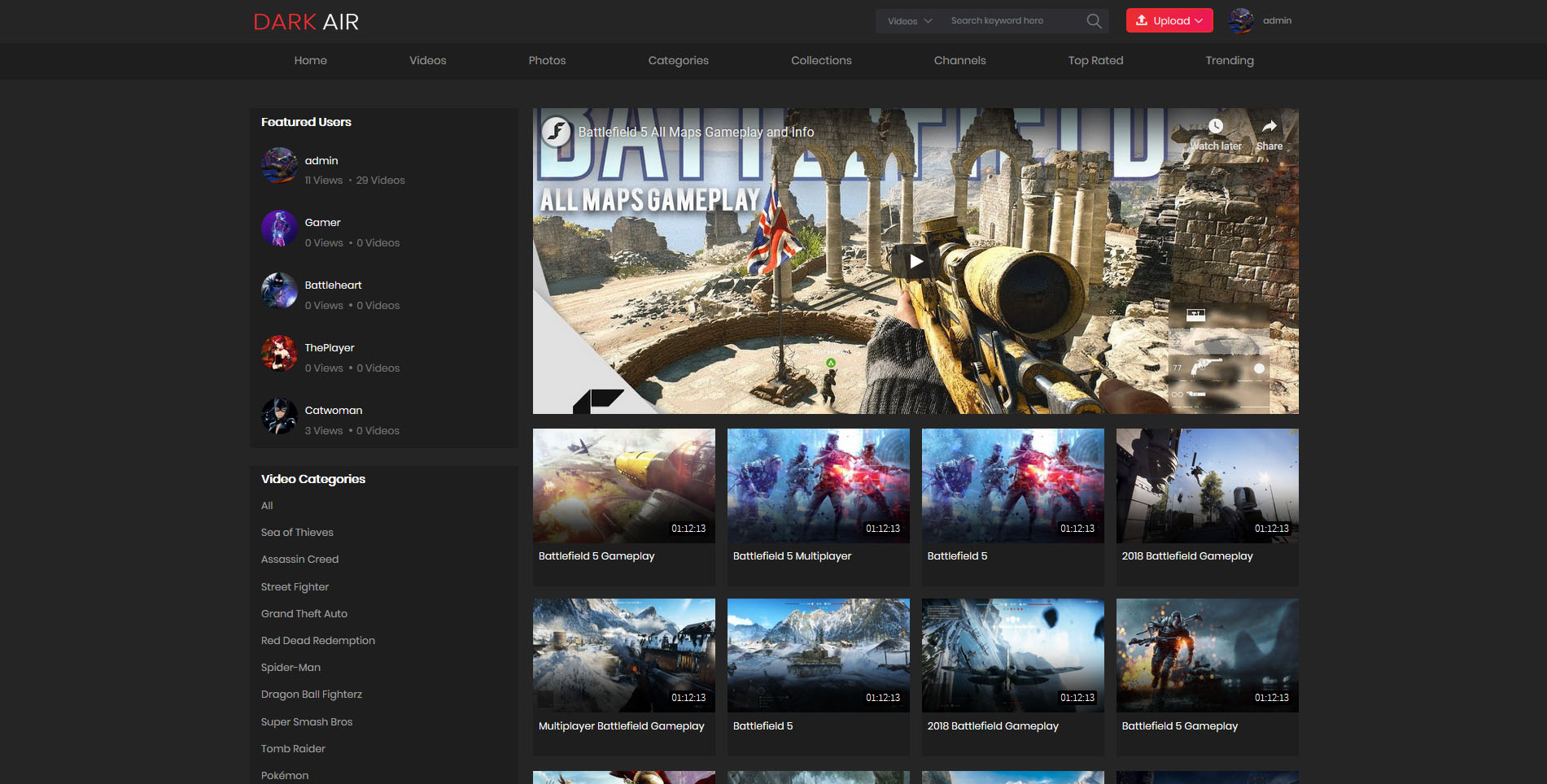Click the Gamer user avatar
Screen dimensions: 1547x784
point(279,228)
